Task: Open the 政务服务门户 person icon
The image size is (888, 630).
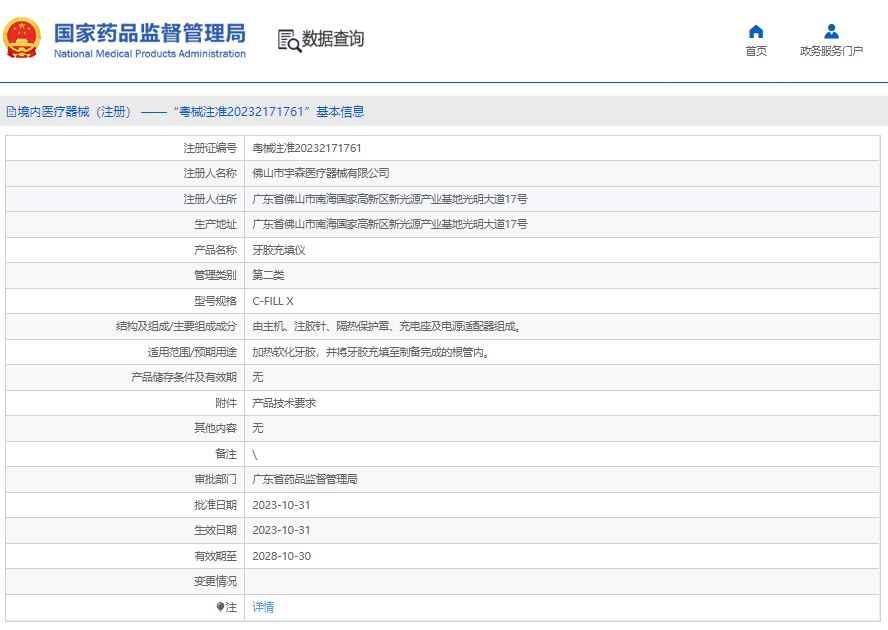Action: coord(831,31)
